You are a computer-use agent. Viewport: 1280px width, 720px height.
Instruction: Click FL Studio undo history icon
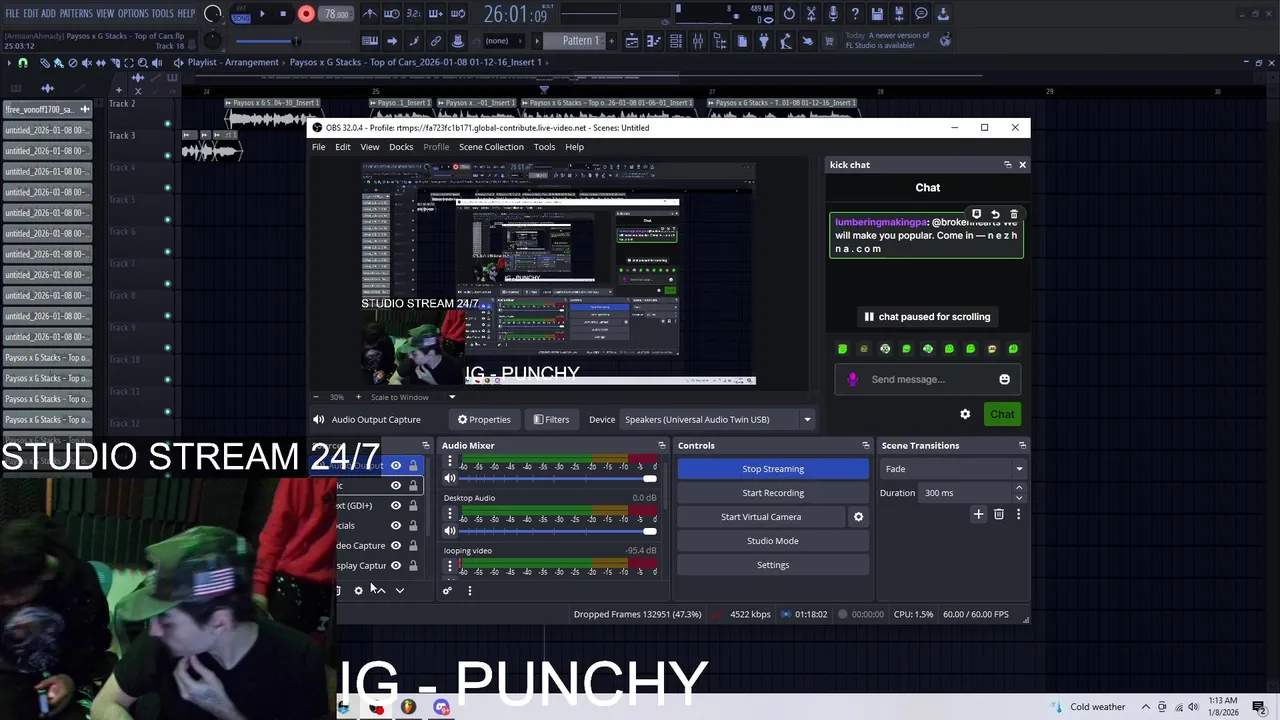pos(789,14)
